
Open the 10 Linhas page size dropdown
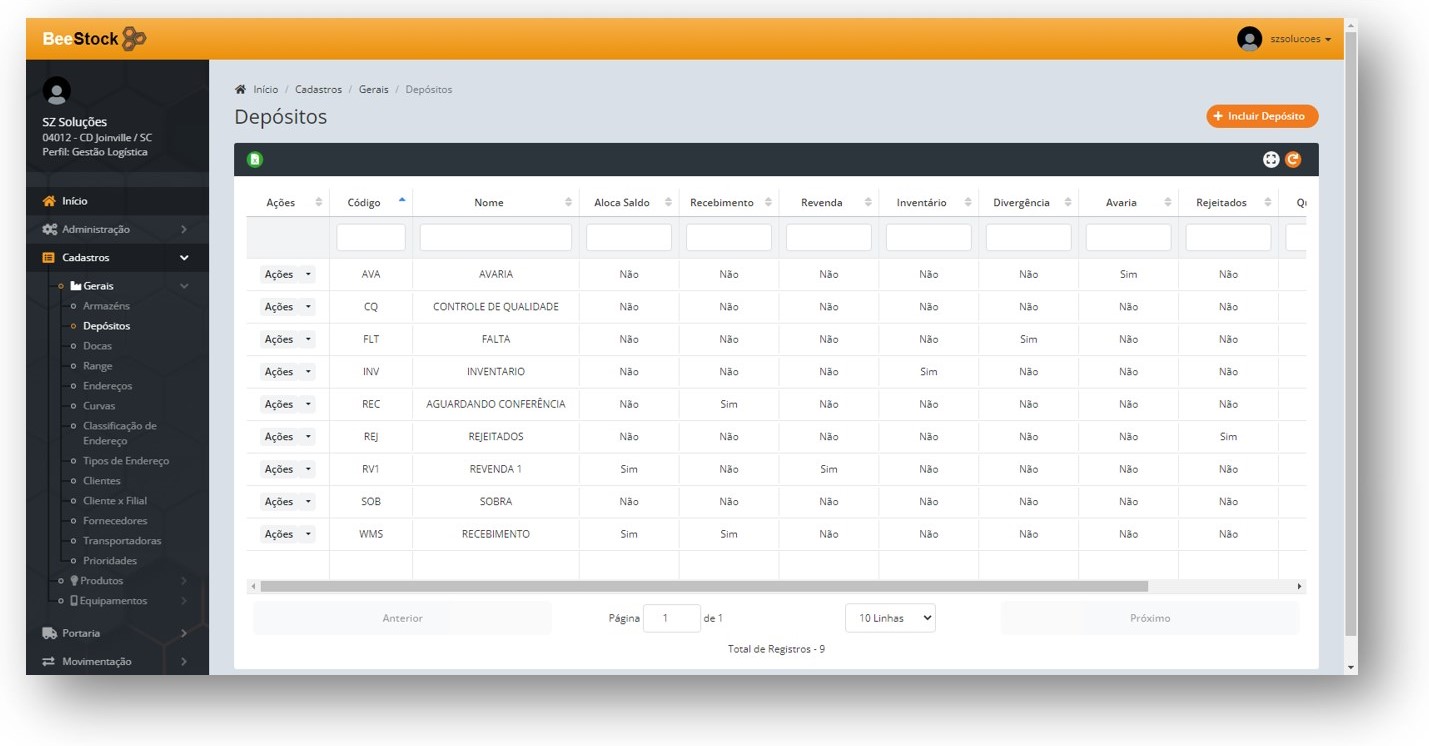(x=890, y=618)
